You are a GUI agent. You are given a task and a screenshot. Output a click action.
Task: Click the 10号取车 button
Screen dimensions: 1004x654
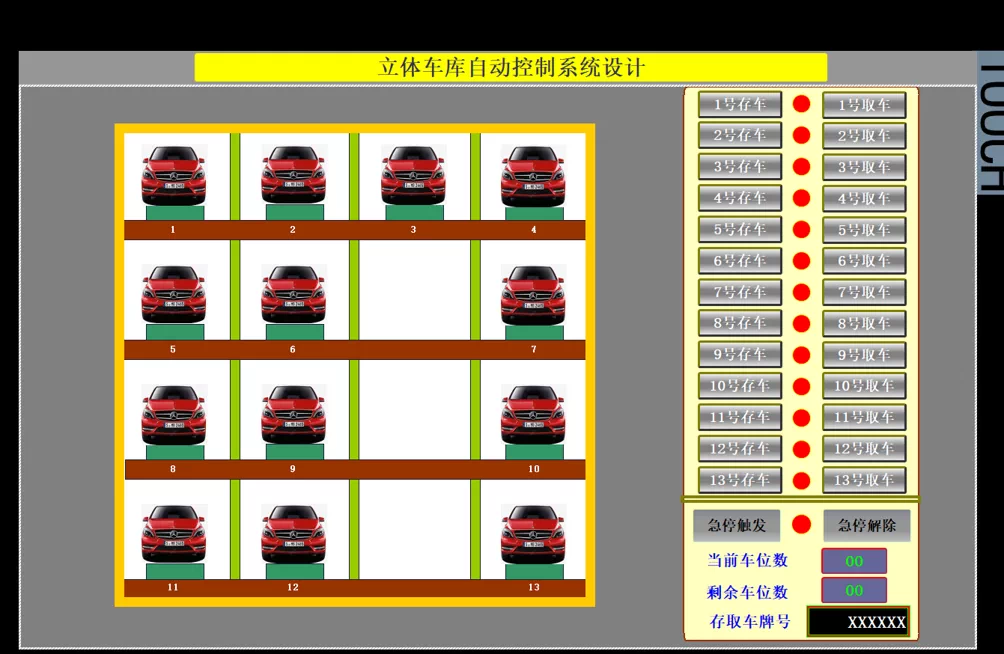pos(864,386)
